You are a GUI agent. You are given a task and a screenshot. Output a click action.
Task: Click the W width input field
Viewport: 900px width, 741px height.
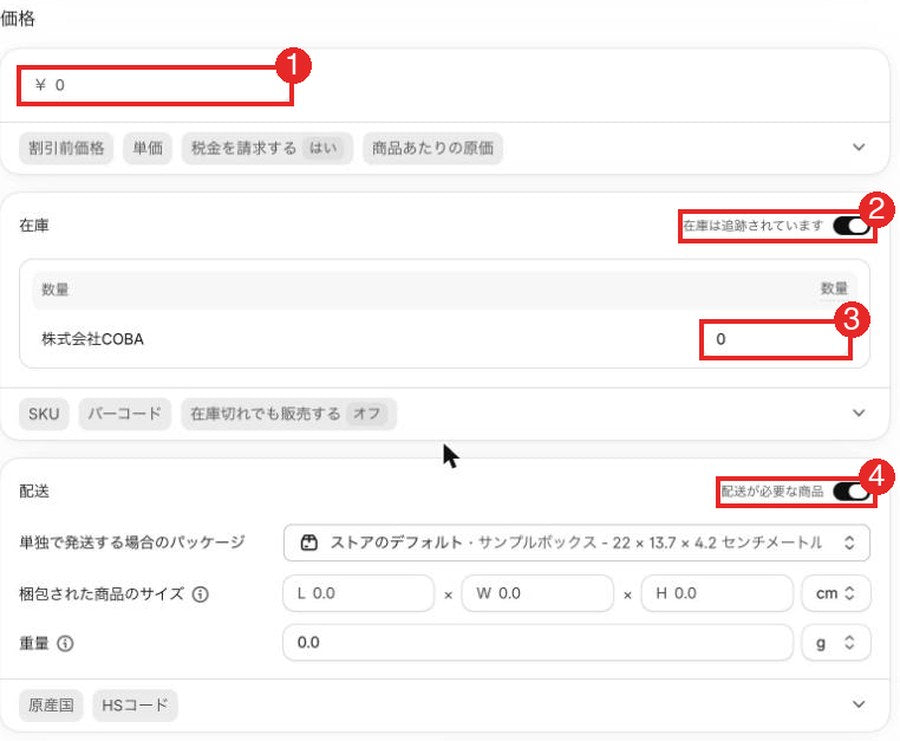pos(537,593)
